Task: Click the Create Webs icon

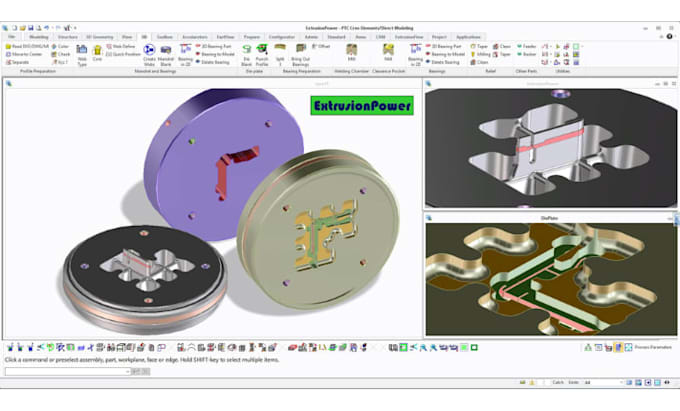Action: [x=149, y=54]
